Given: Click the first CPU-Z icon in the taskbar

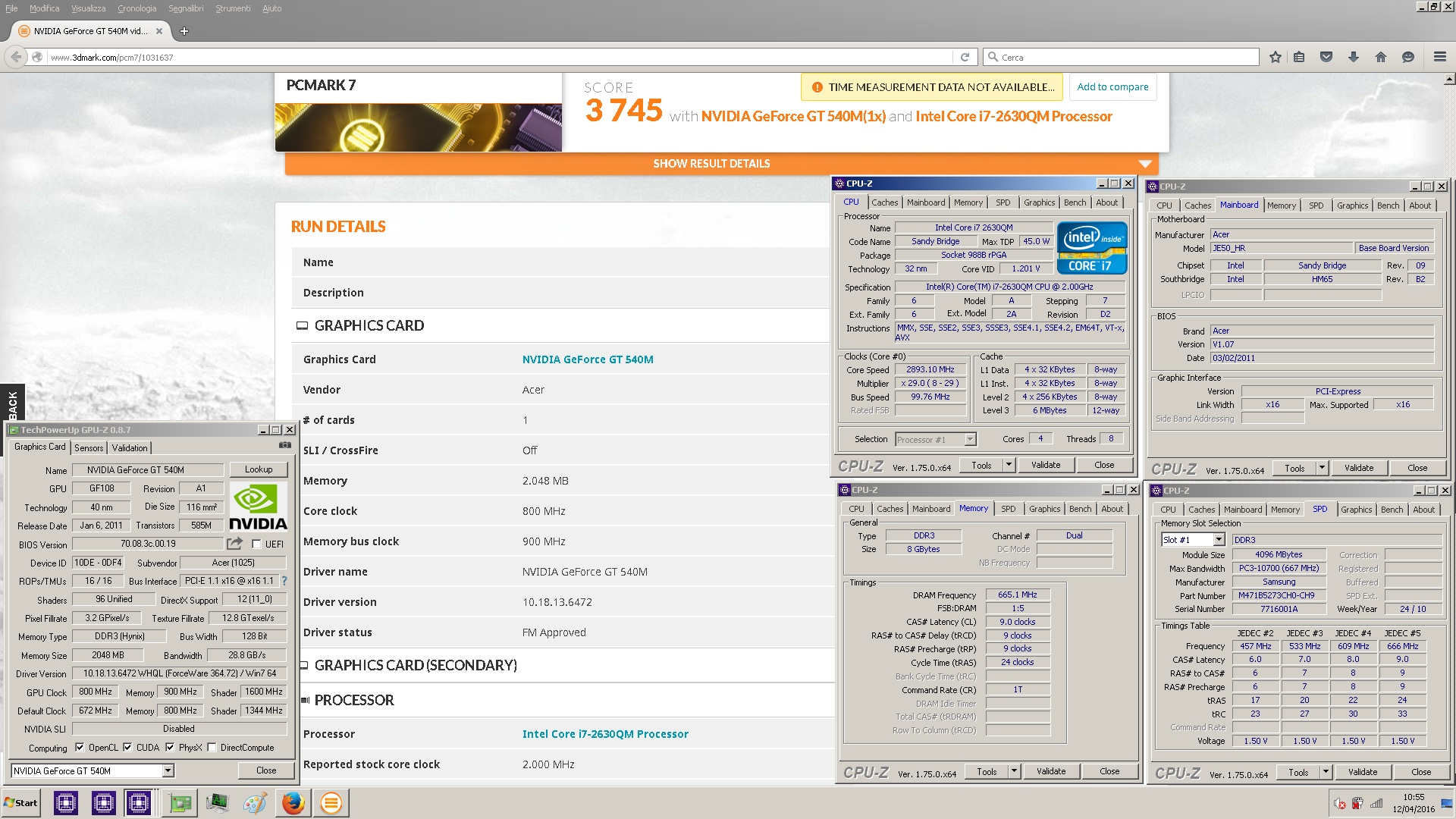Looking at the screenshot, I should [66, 802].
